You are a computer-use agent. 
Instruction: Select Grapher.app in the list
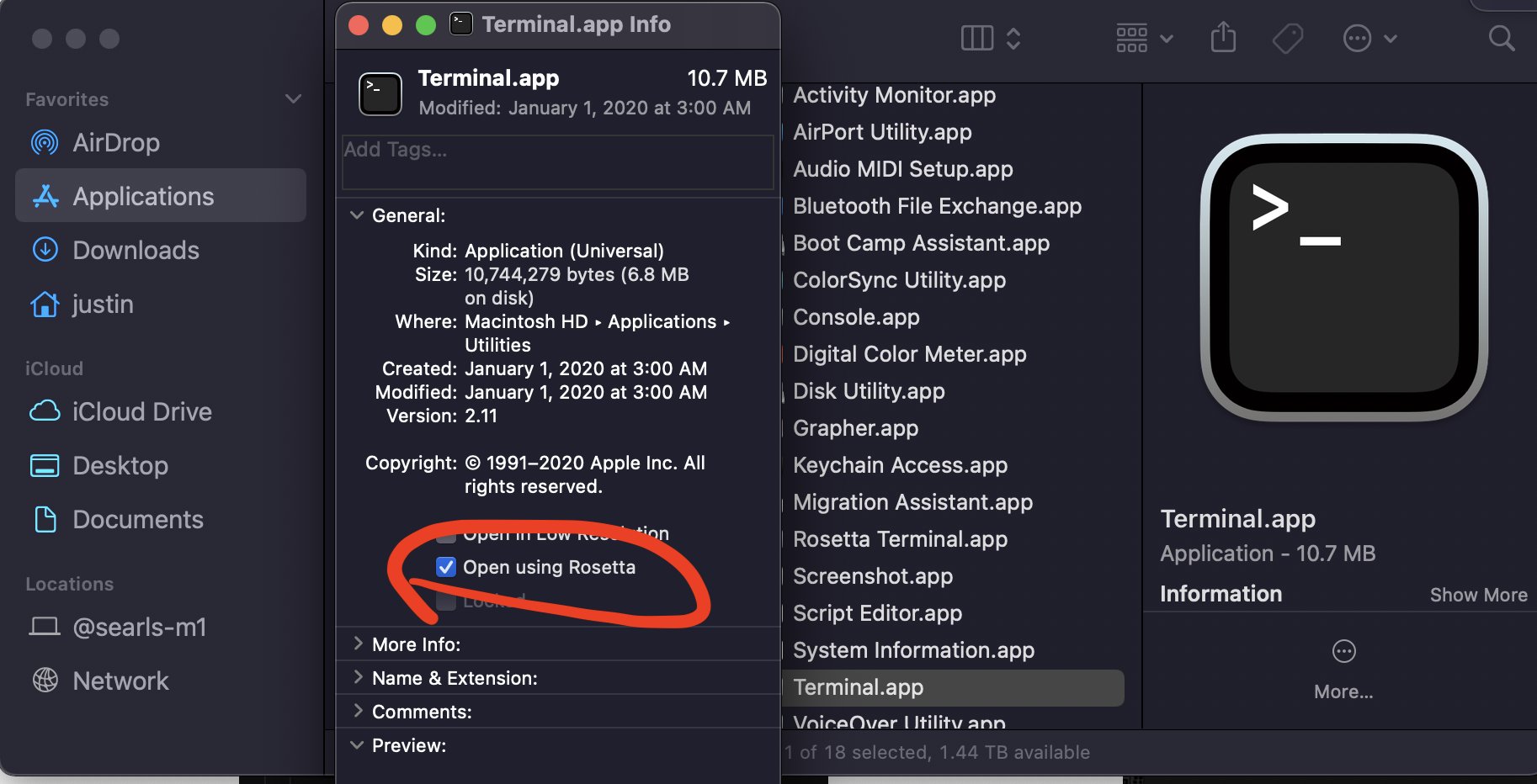click(x=855, y=428)
